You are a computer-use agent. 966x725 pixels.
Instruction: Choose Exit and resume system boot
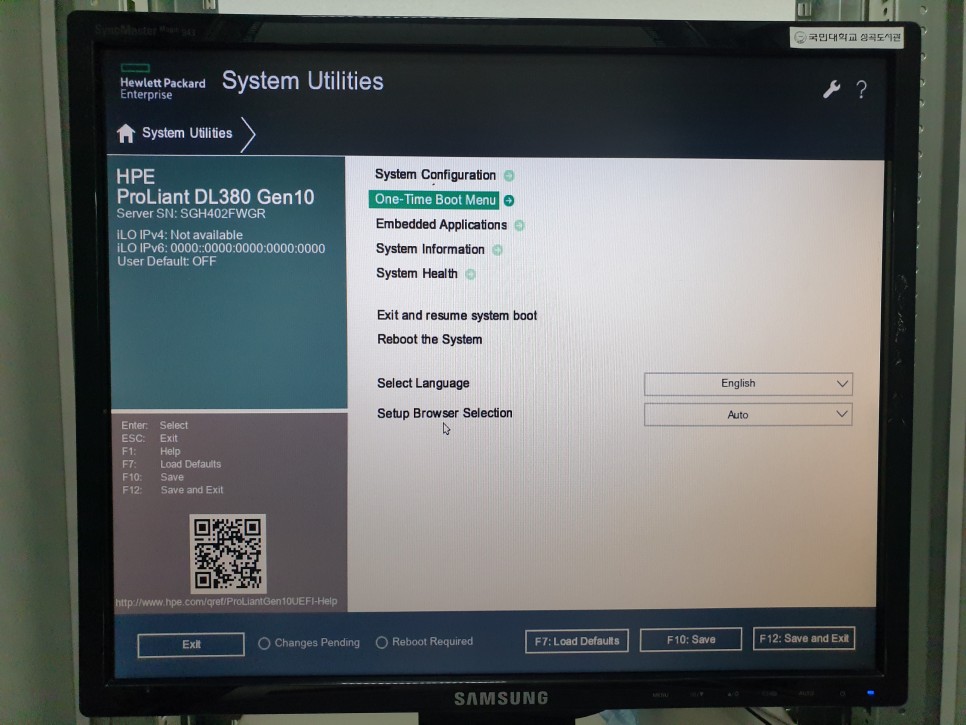click(x=457, y=315)
